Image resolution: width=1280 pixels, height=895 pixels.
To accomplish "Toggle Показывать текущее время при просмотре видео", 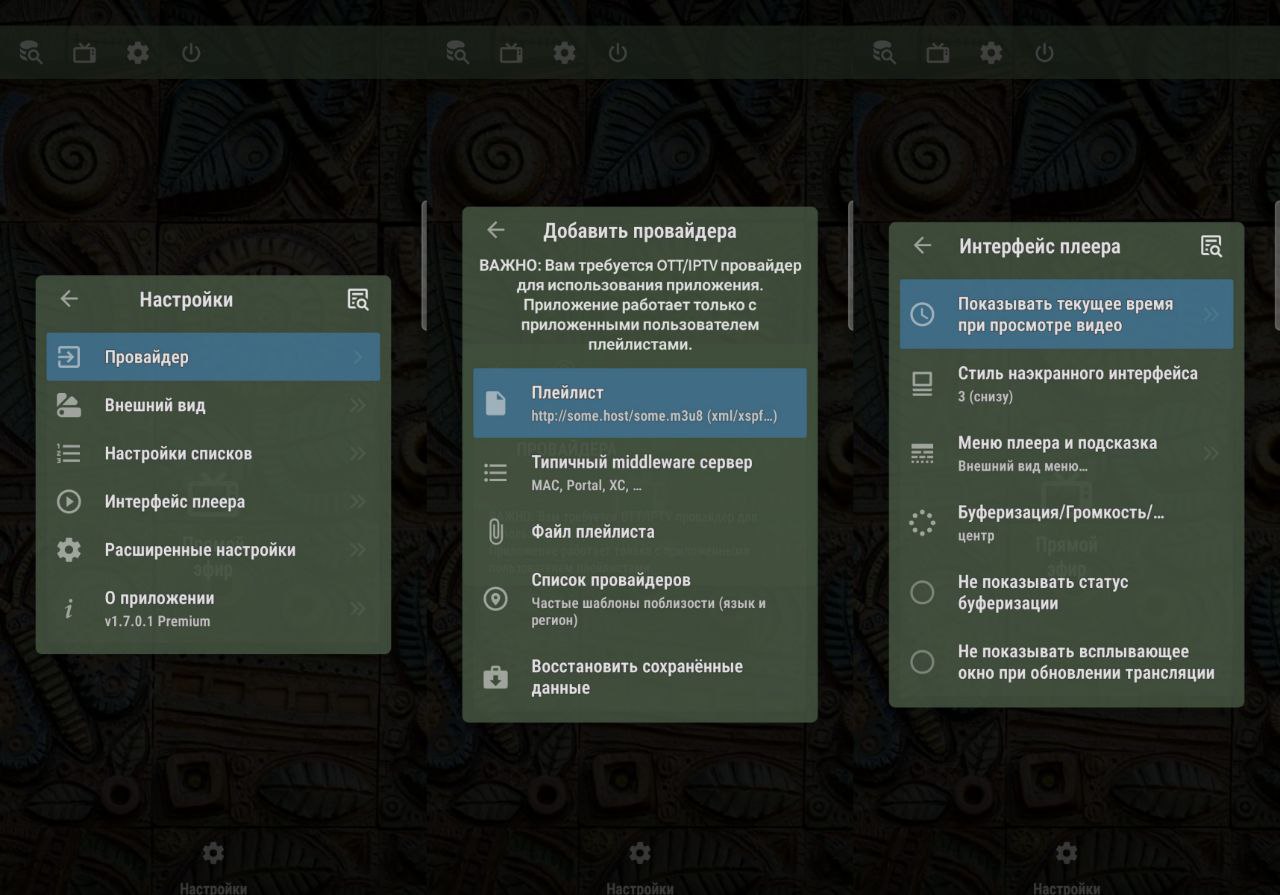I will tap(1065, 315).
